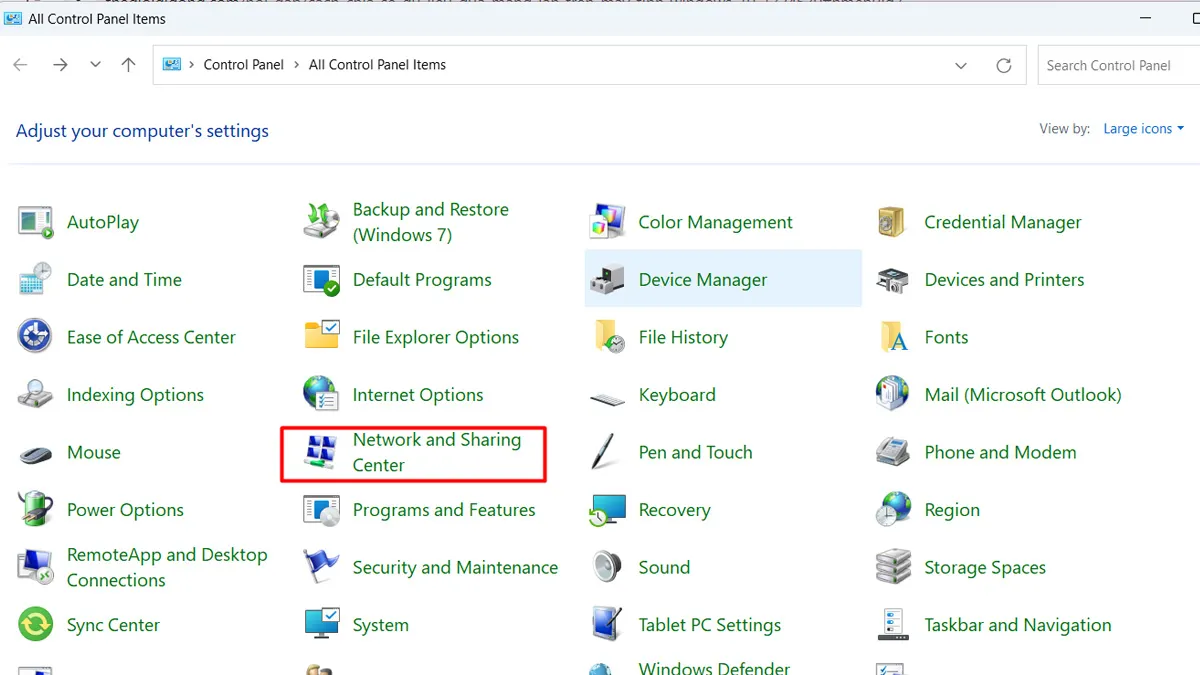Open the Network and Sharing Center

(437, 452)
